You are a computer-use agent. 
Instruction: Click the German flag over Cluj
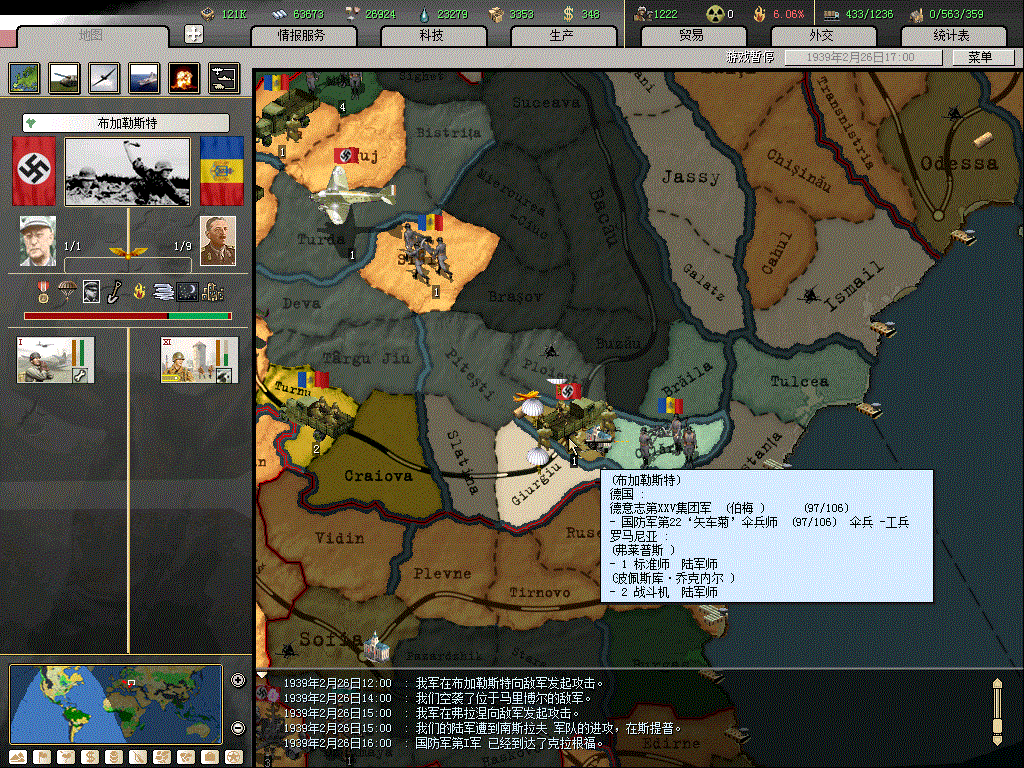(x=345, y=155)
